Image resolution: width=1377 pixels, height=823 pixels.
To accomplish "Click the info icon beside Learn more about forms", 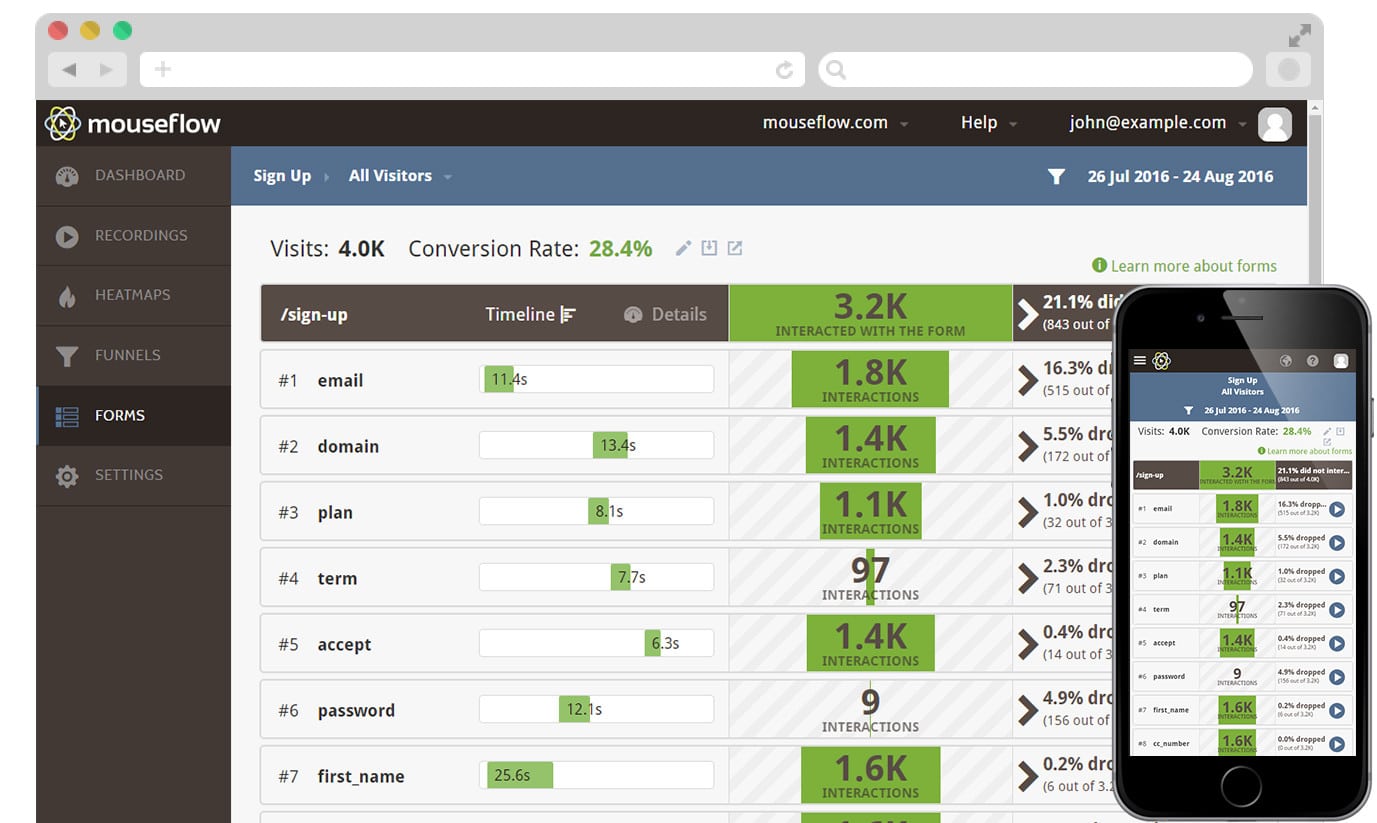I will tap(1099, 265).
